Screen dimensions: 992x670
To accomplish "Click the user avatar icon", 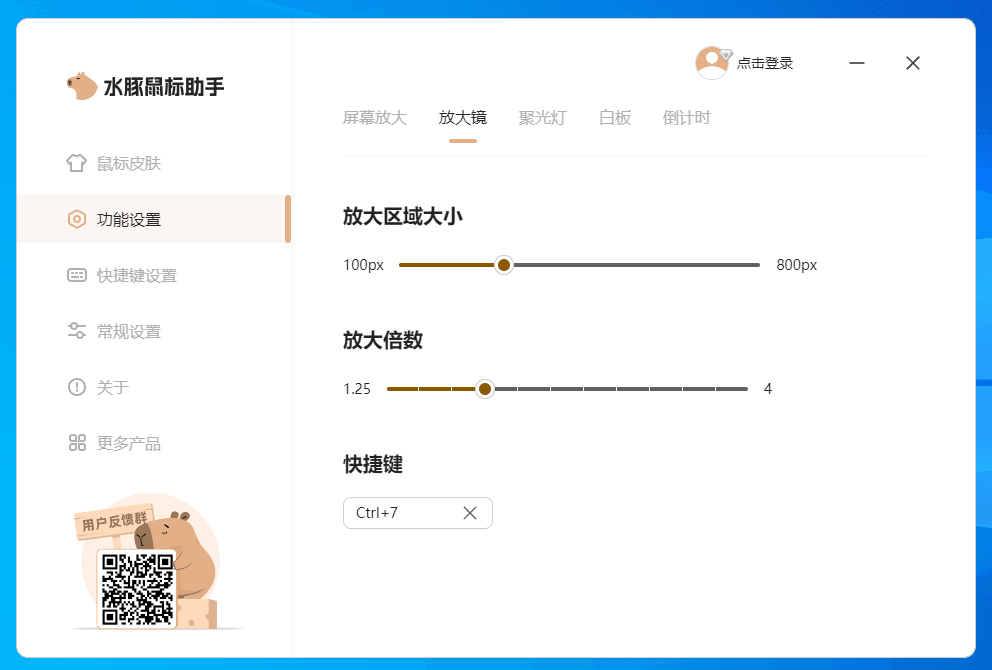I will click(x=712, y=63).
